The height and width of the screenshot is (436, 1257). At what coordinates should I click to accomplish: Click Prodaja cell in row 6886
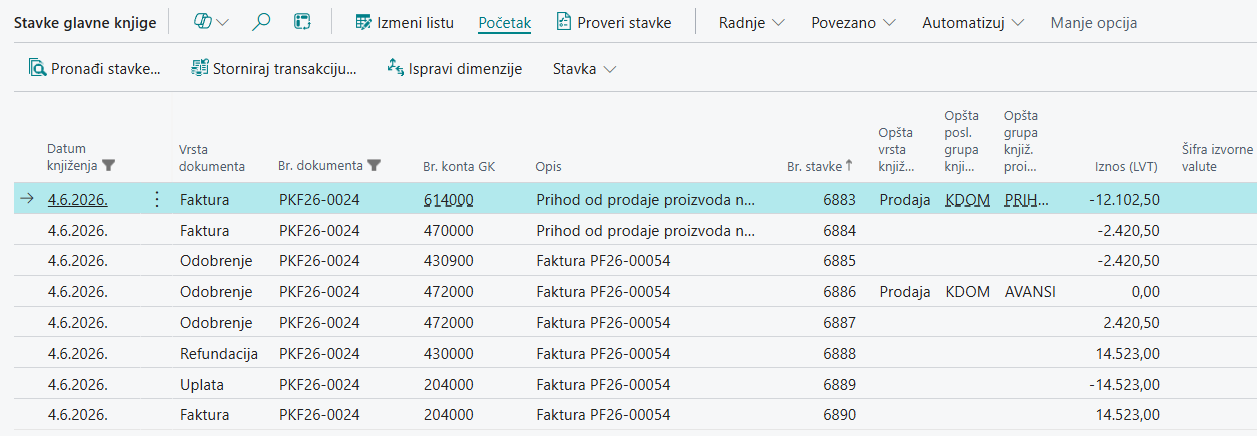click(905, 292)
